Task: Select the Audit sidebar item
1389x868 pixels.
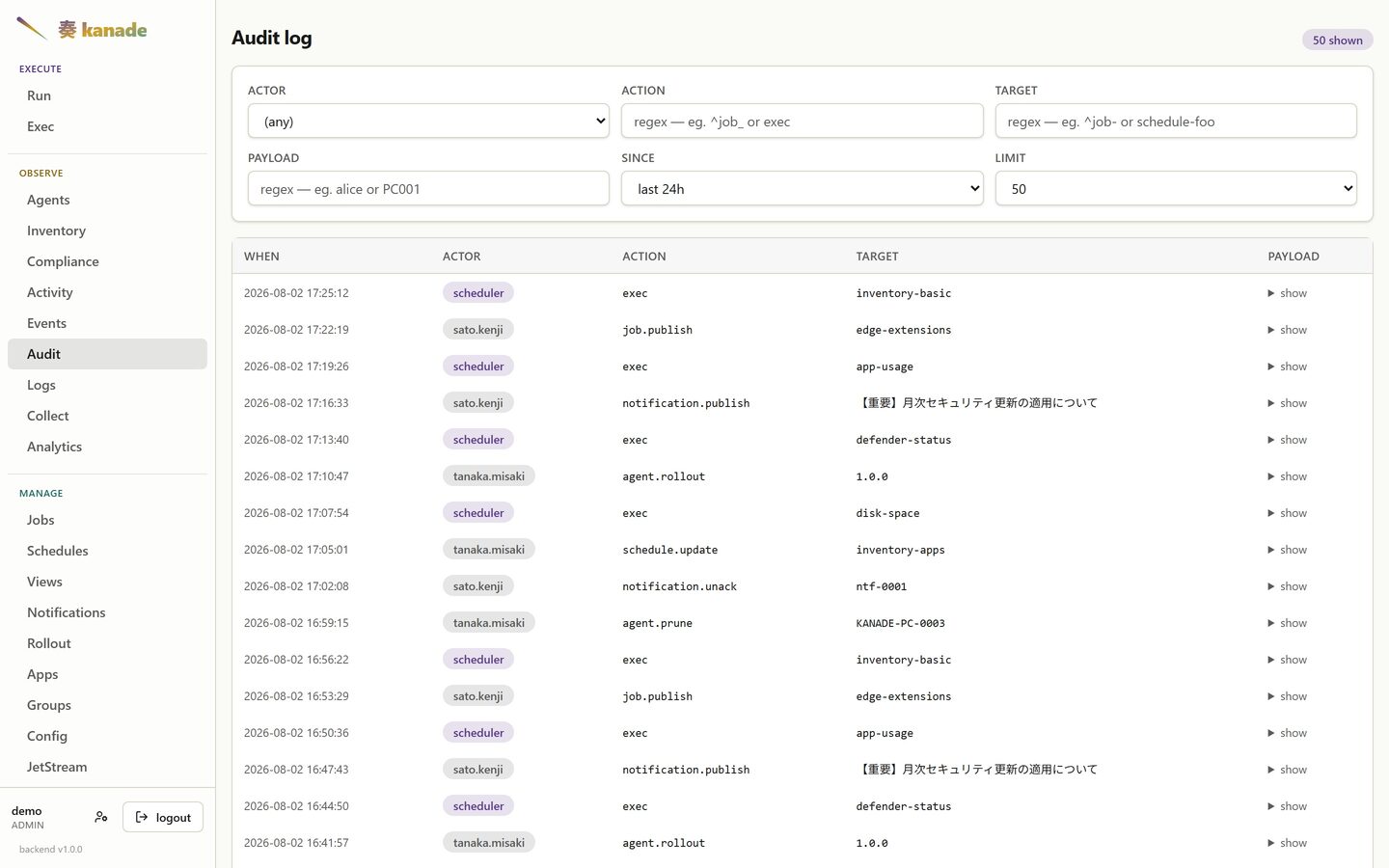Action: tap(107, 354)
